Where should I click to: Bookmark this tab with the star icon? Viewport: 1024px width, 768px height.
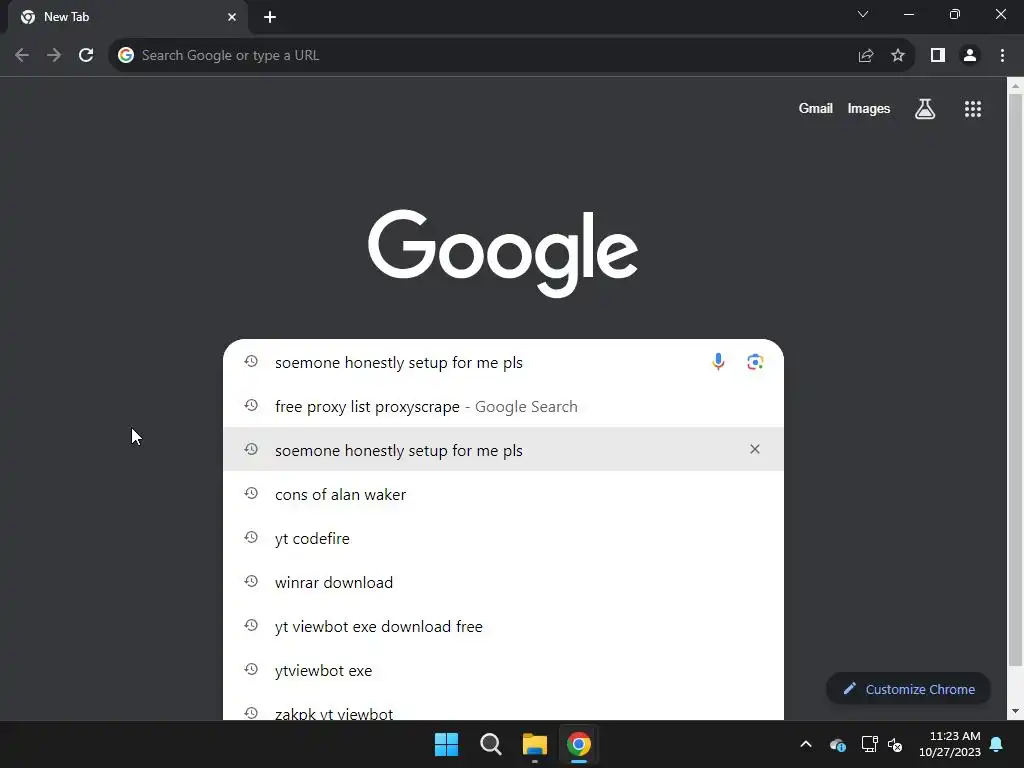pos(898,56)
